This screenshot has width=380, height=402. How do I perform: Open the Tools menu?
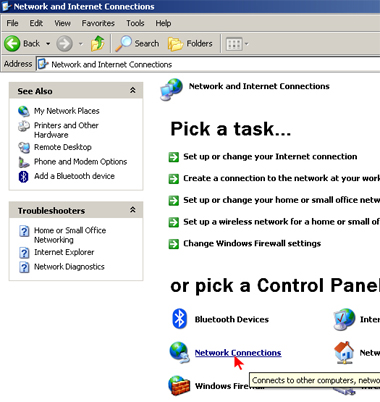click(x=135, y=23)
